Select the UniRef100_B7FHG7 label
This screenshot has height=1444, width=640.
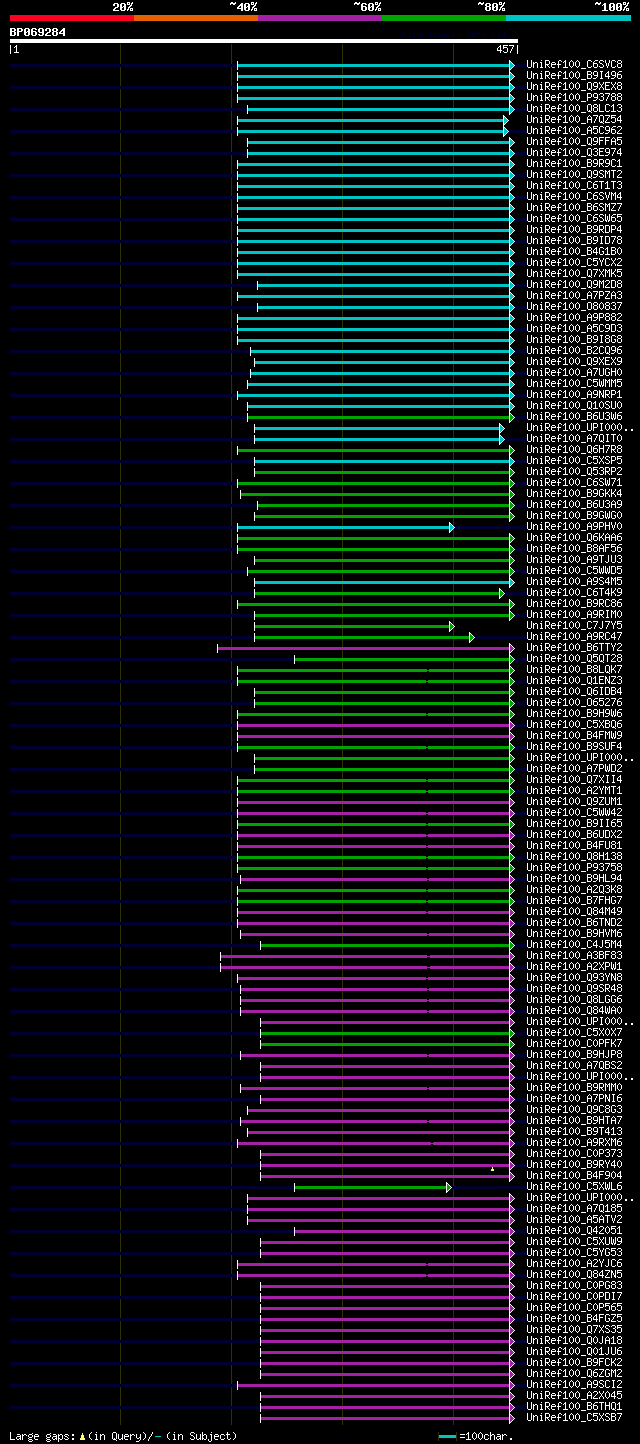tap(574, 900)
